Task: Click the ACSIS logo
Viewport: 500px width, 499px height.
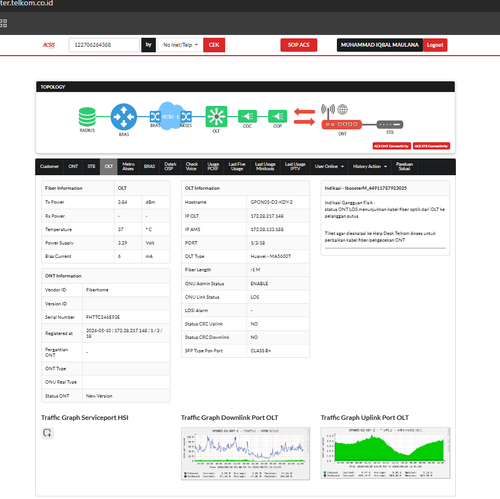Action: tap(49, 45)
